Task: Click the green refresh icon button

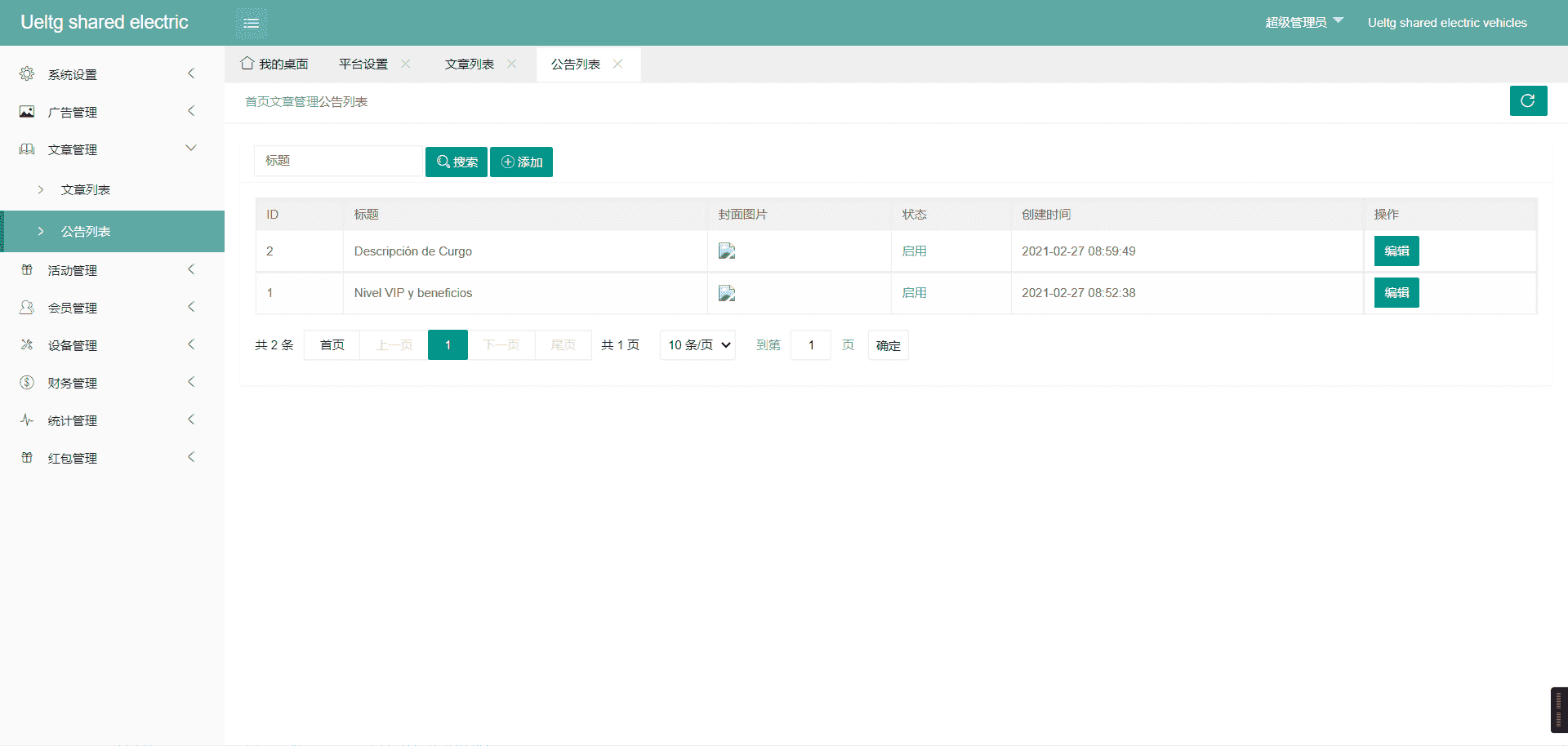Action: coord(1528,100)
